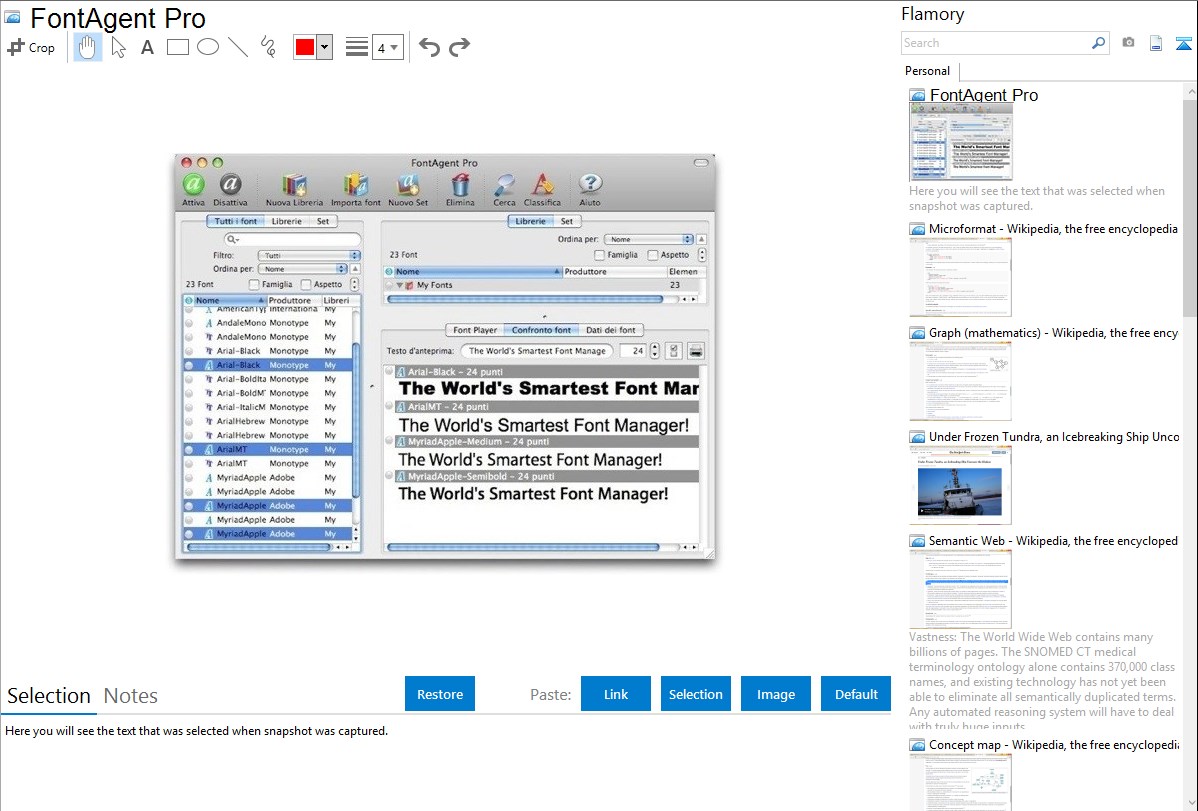The height and width of the screenshot is (811, 1198).
Task: Click the Default paste button
Action: 856,694
